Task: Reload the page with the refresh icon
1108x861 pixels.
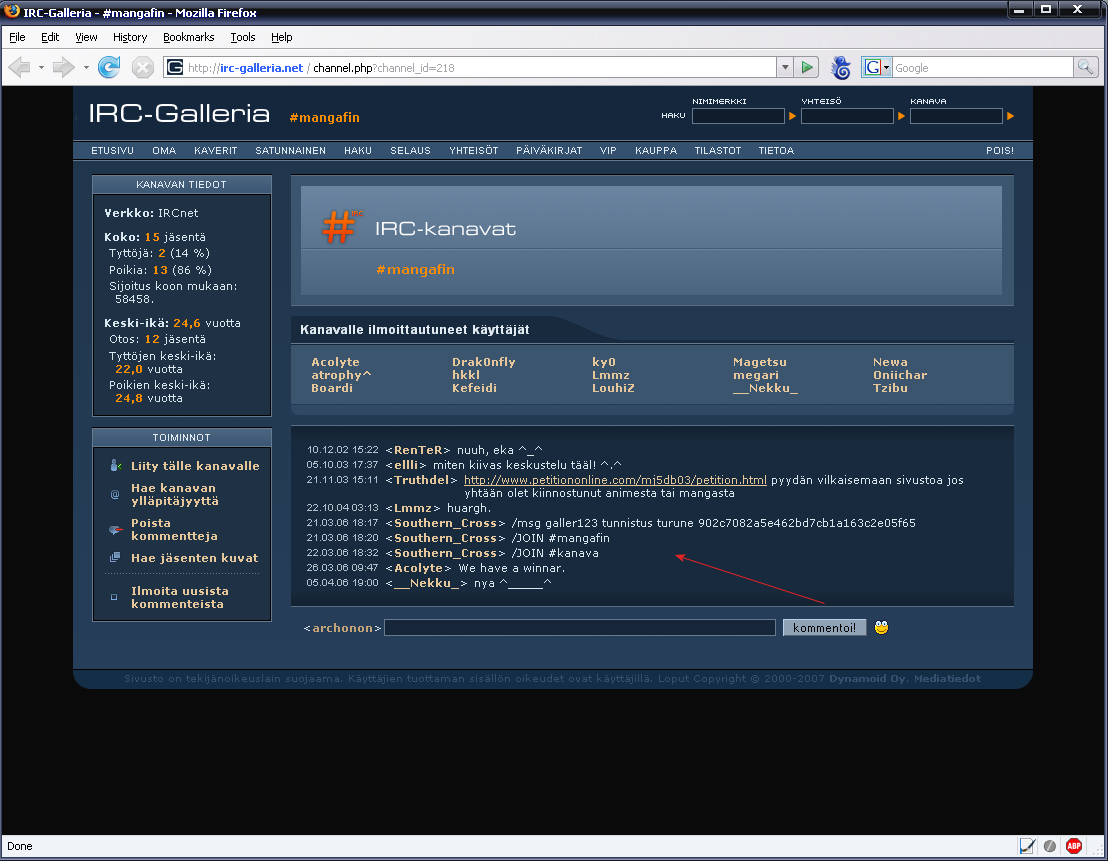Action: pyautogui.click(x=109, y=67)
